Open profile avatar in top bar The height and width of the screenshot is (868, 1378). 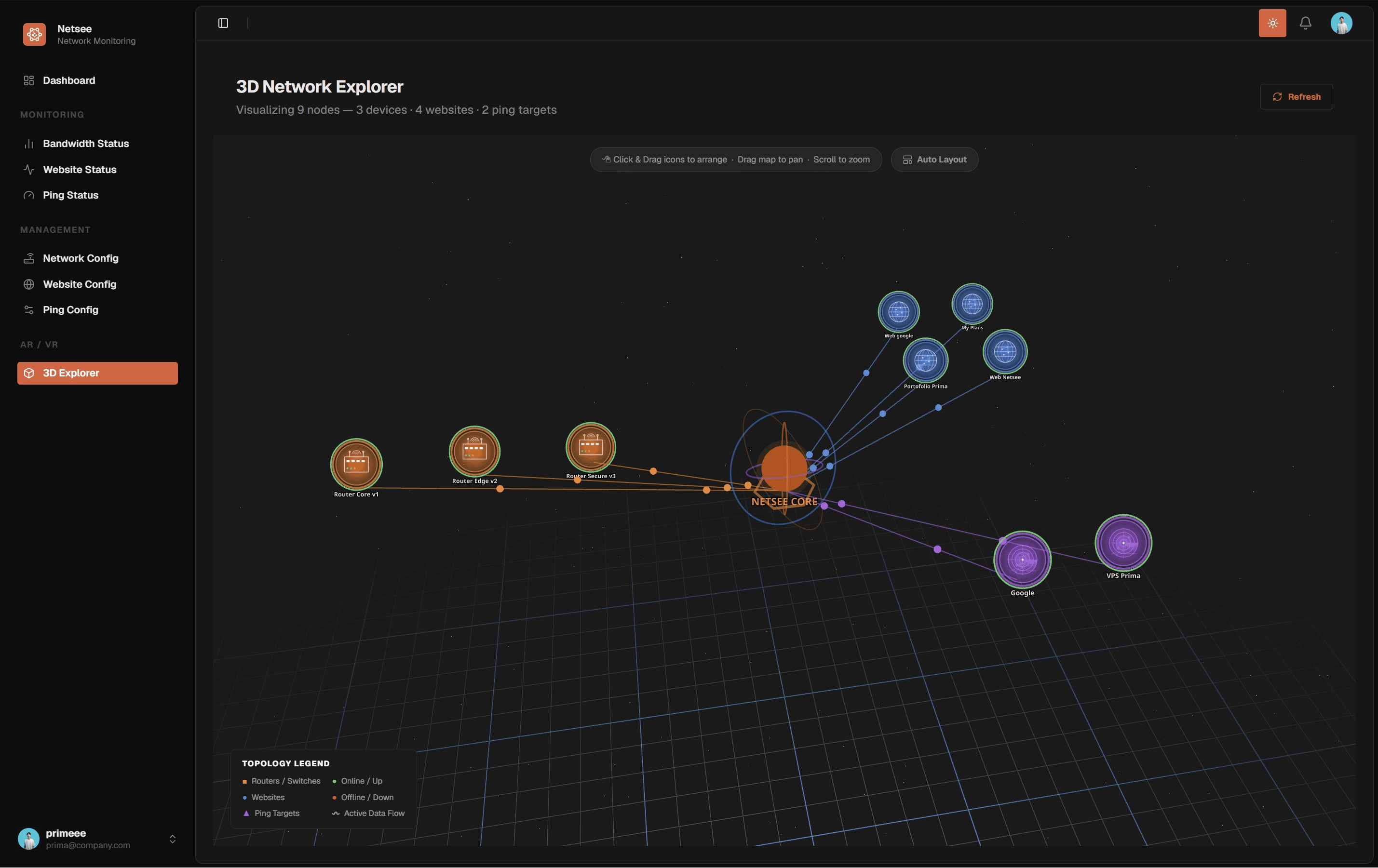[x=1341, y=23]
